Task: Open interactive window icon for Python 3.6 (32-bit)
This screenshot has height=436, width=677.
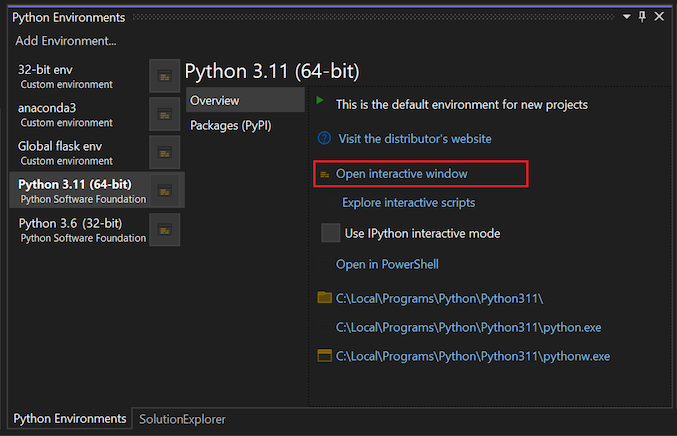Action: tap(165, 230)
